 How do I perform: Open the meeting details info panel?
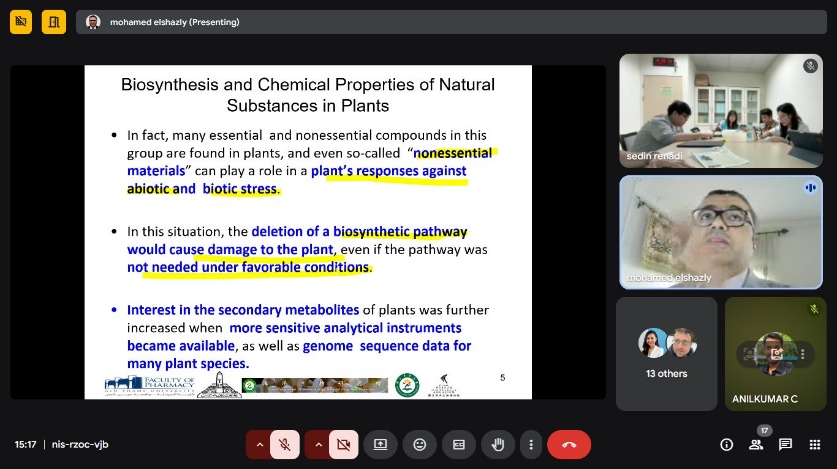tap(727, 444)
